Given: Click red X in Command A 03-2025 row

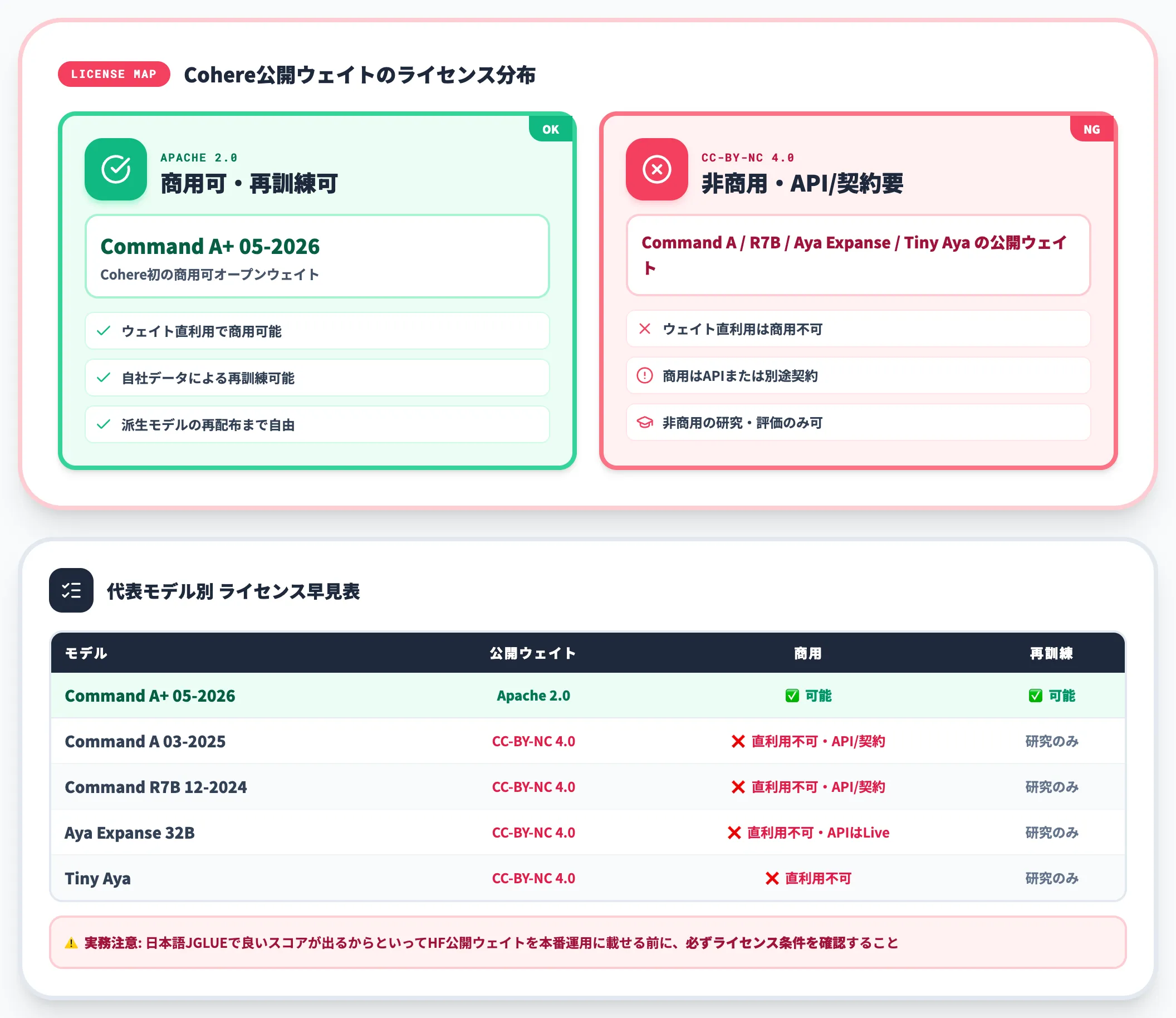Looking at the screenshot, I should click(x=738, y=741).
